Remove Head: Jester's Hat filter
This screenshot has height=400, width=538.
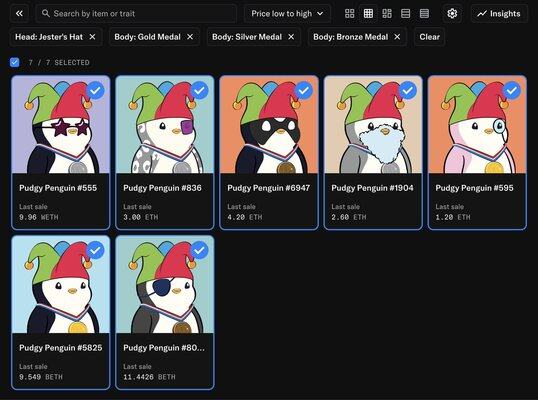click(x=92, y=37)
